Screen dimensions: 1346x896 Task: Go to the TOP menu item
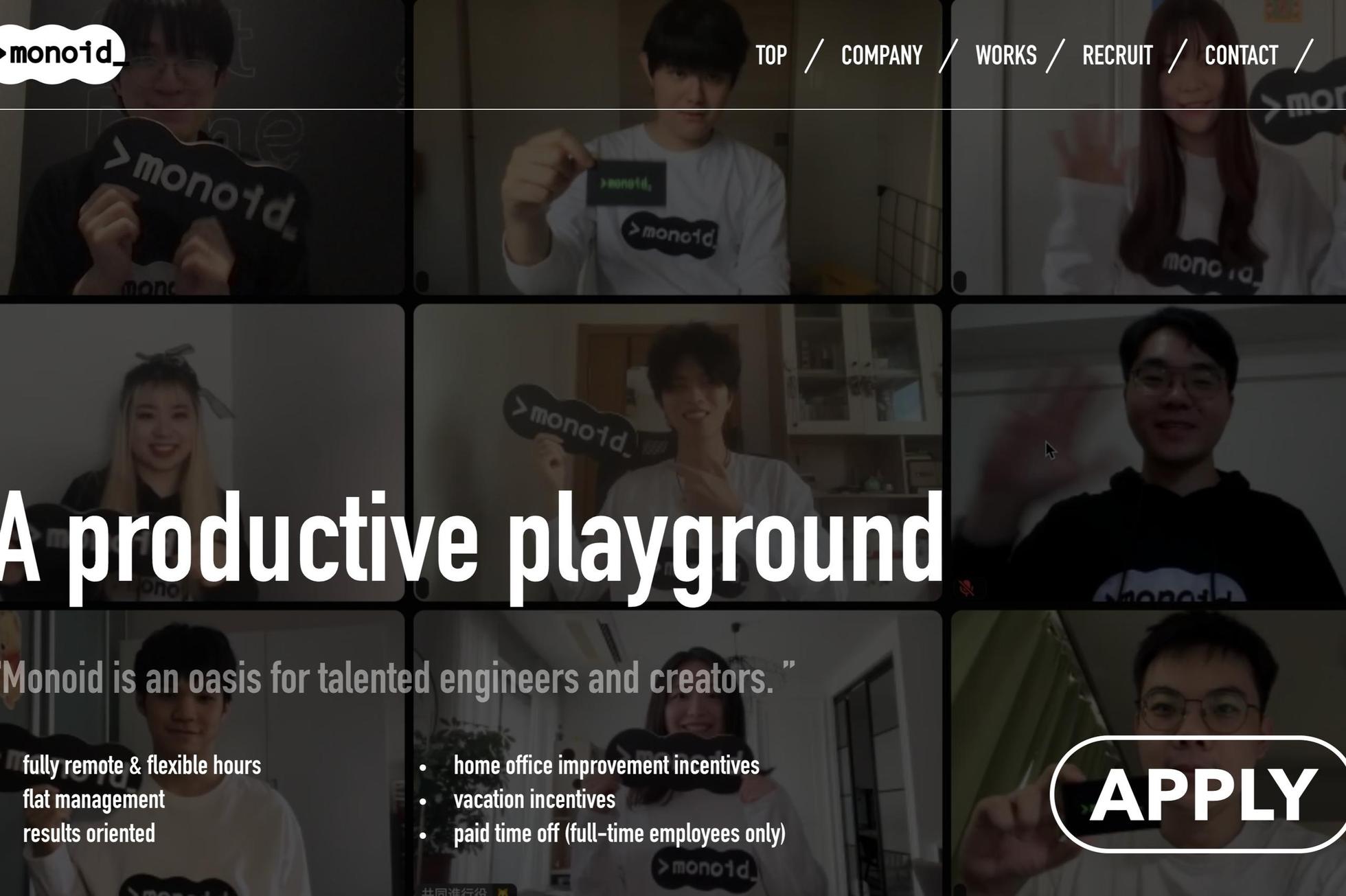pyautogui.click(x=771, y=56)
